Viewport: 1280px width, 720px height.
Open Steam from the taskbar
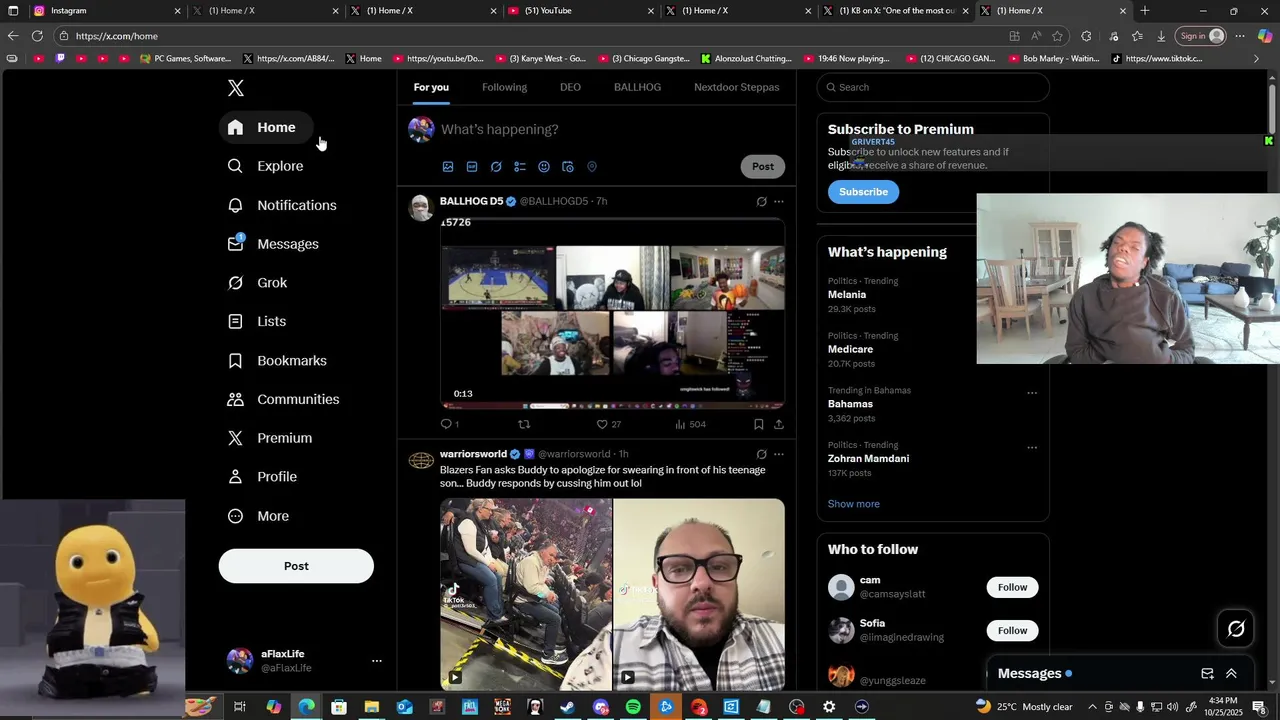click(567, 707)
